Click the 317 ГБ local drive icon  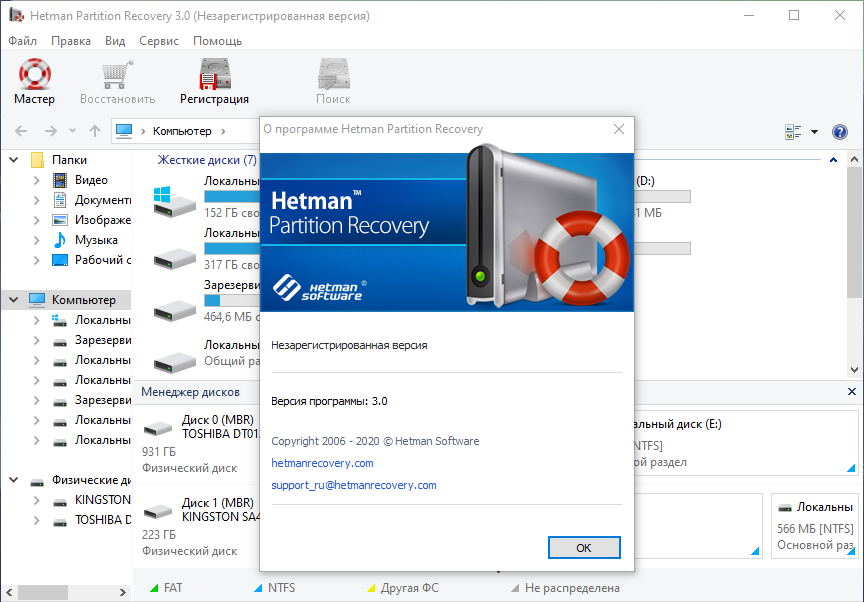point(175,258)
